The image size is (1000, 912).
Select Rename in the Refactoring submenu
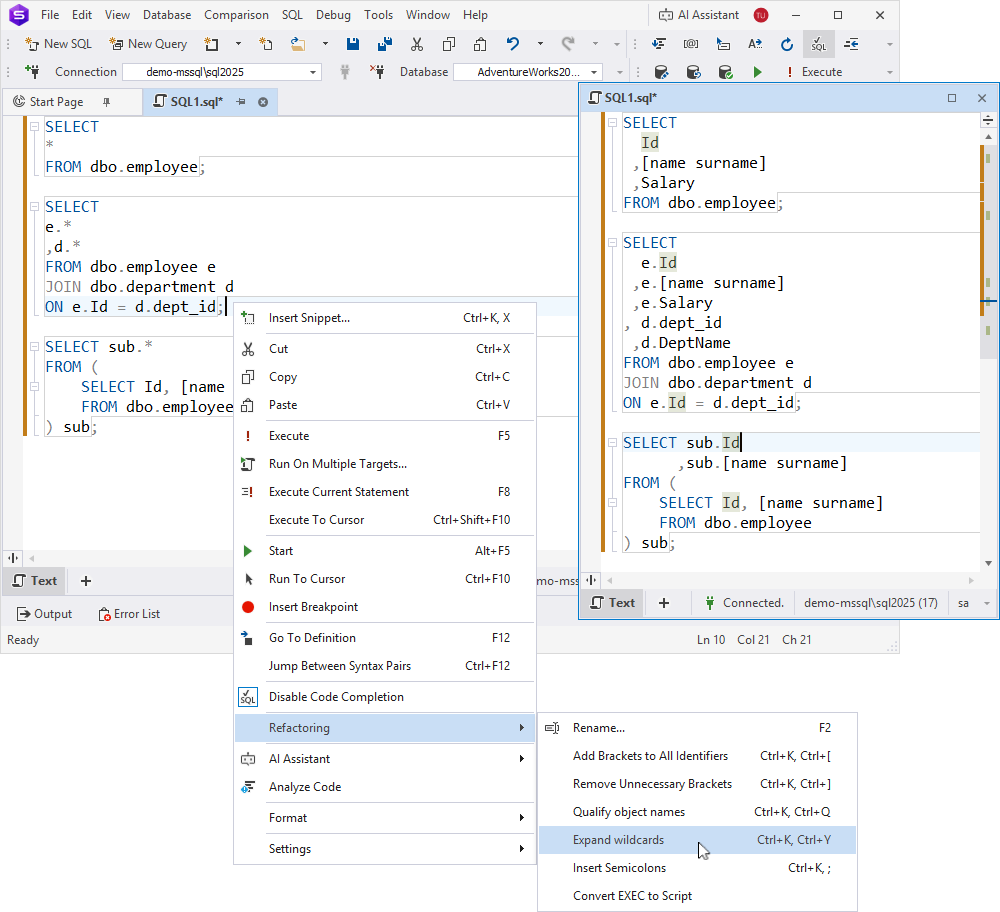(697, 728)
